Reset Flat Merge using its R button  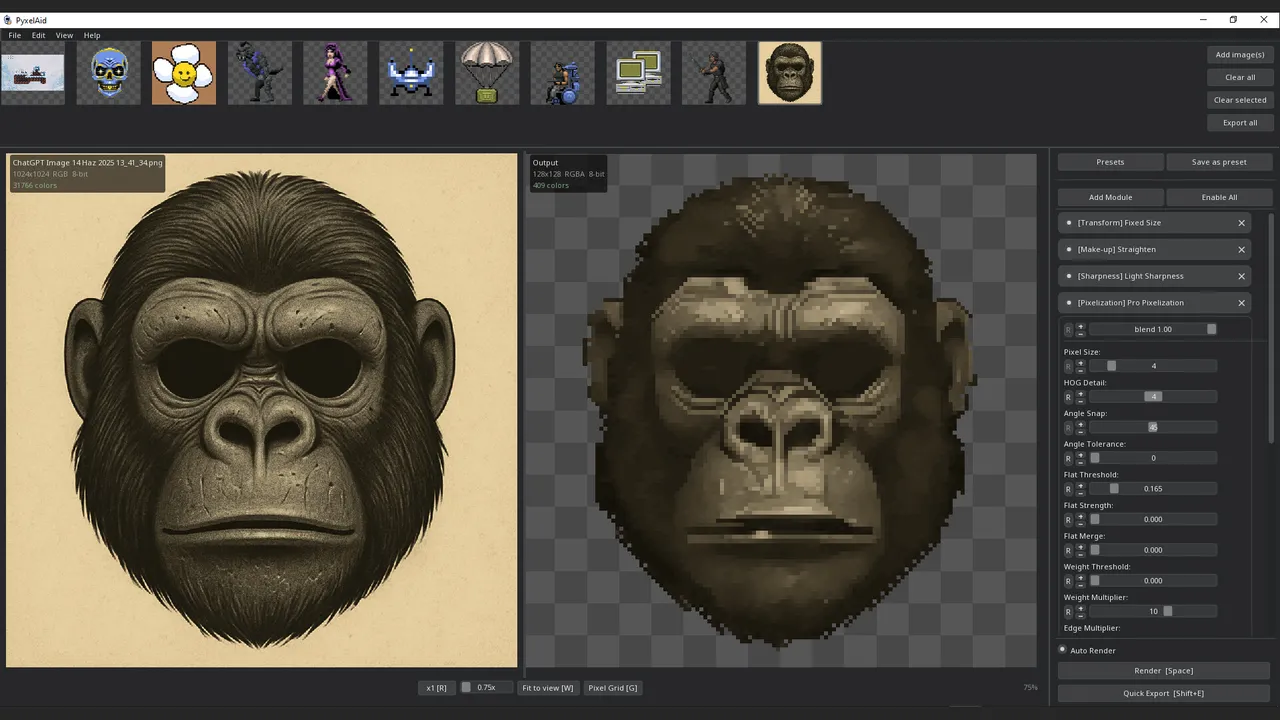pyautogui.click(x=1068, y=550)
